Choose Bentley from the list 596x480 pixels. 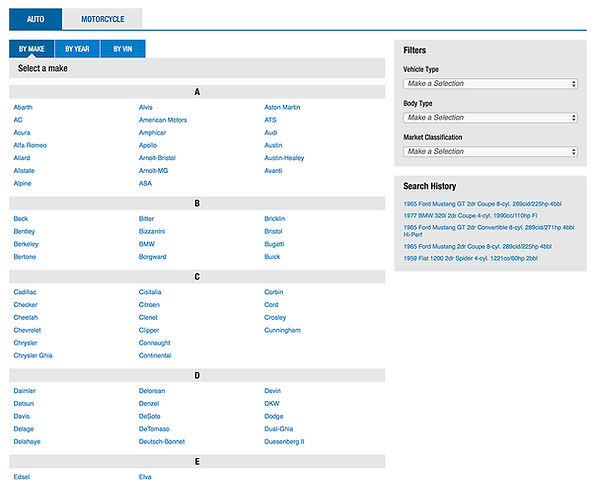(x=24, y=231)
